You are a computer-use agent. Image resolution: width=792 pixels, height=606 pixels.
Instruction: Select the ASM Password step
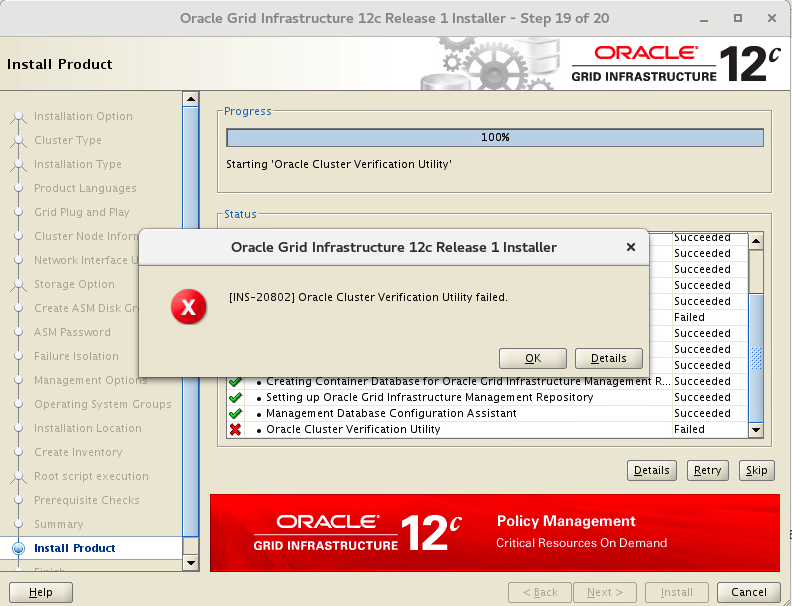72,332
